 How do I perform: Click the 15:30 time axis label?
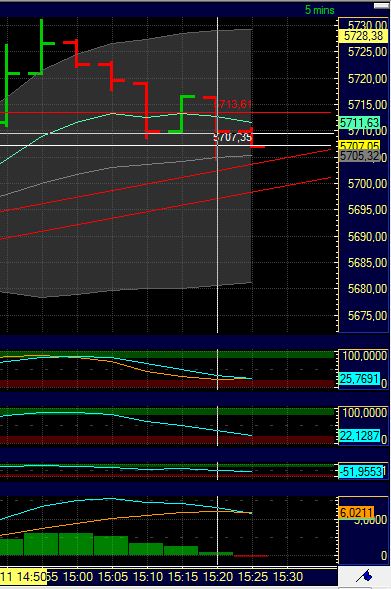pyautogui.click(x=288, y=576)
